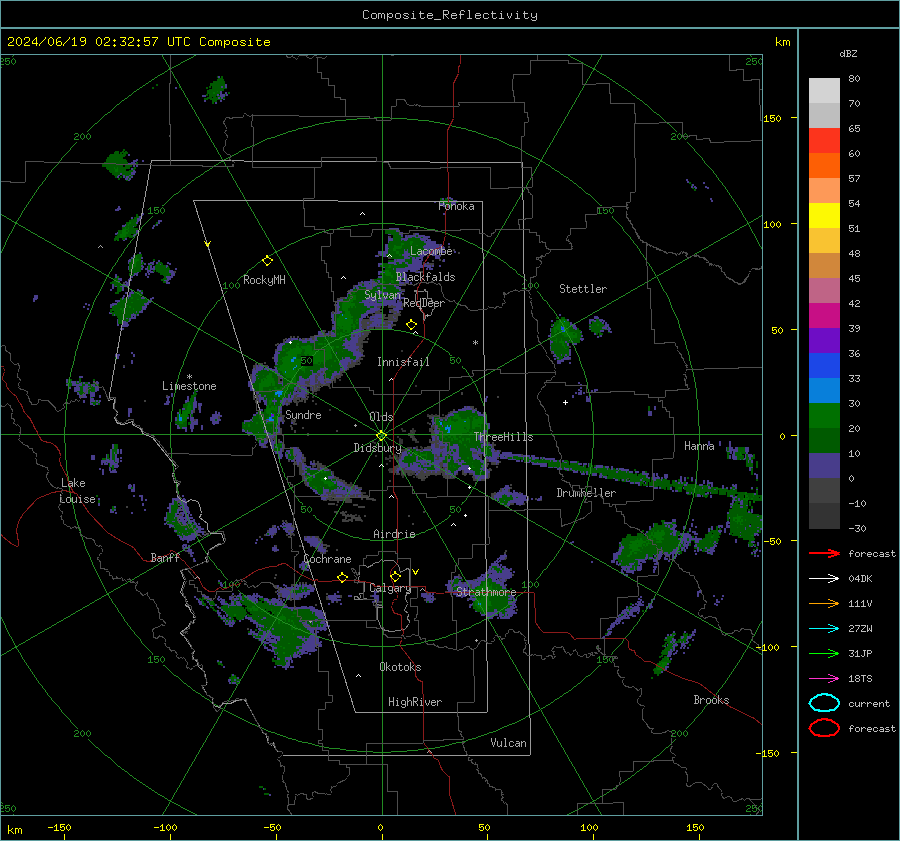Click the Didsbury label

point(377,448)
